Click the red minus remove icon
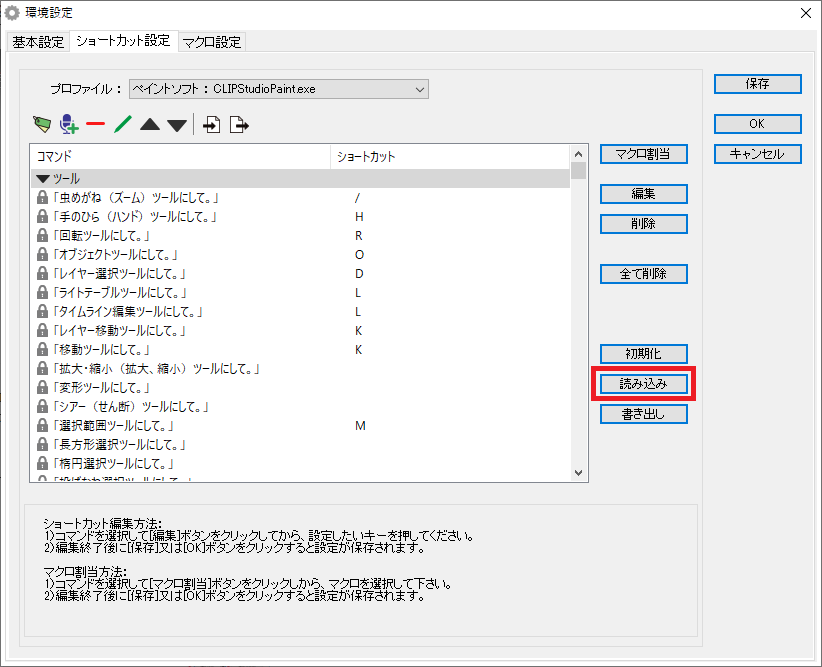Image resolution: width=822 pixels, height=667 pixels. pos(95,125)
